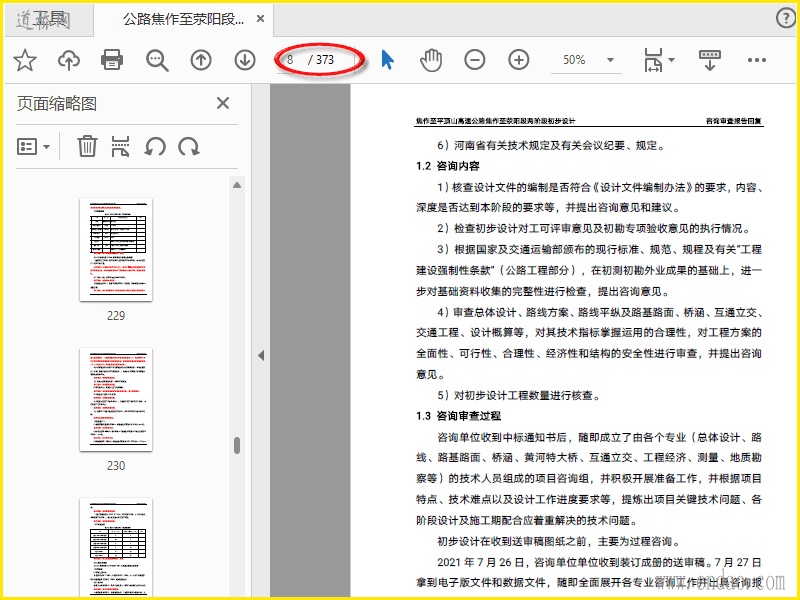Select page 229 thumbnail
Image resolution: width=800 pixels, height=600 pixels.
(x=116, y=249)
